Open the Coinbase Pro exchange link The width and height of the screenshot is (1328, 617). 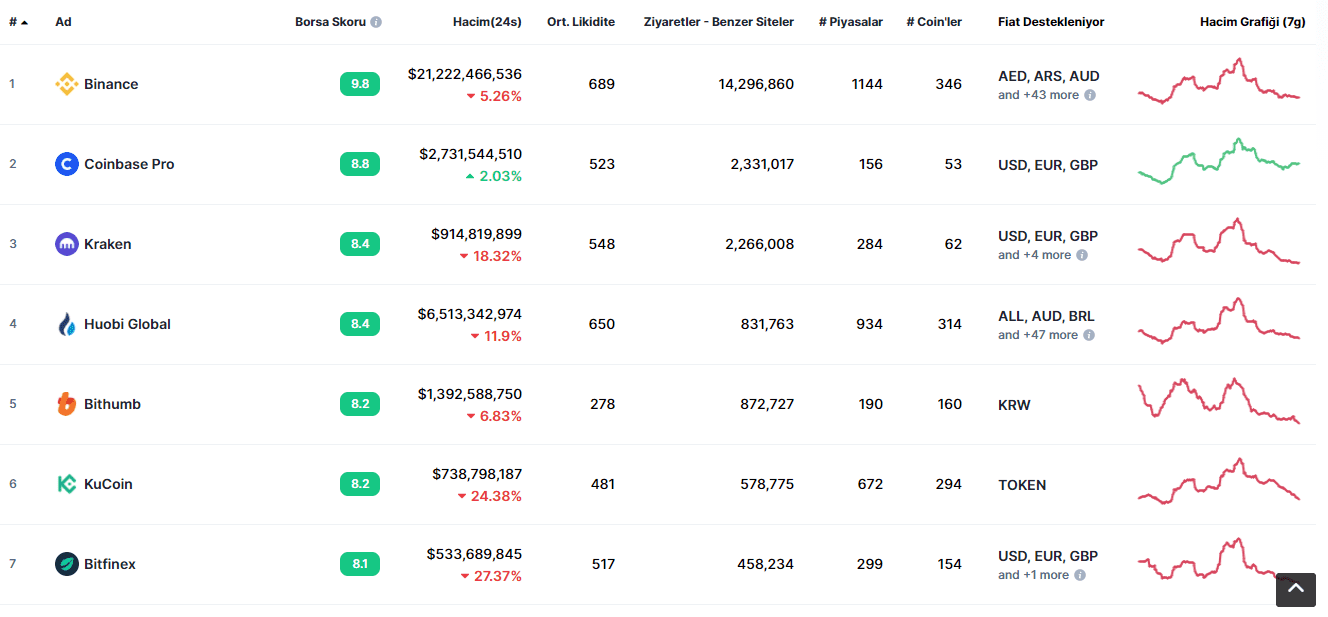click(129, 164)
